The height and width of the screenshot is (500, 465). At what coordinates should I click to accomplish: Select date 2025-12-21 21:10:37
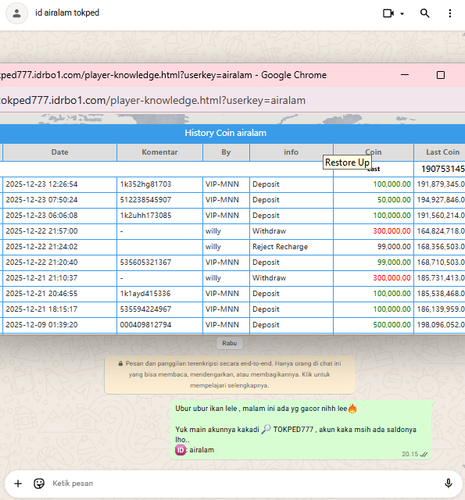(x=42, y=278)
